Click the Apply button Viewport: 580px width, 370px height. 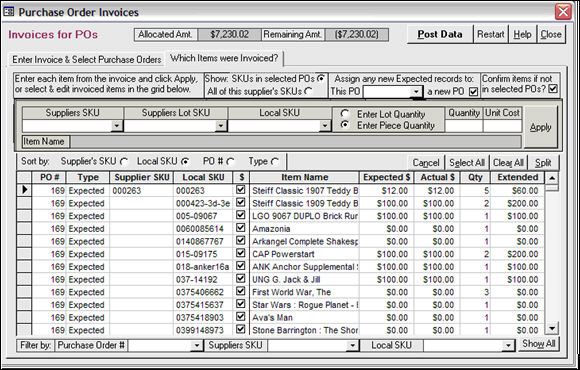[x=540, y=127]
